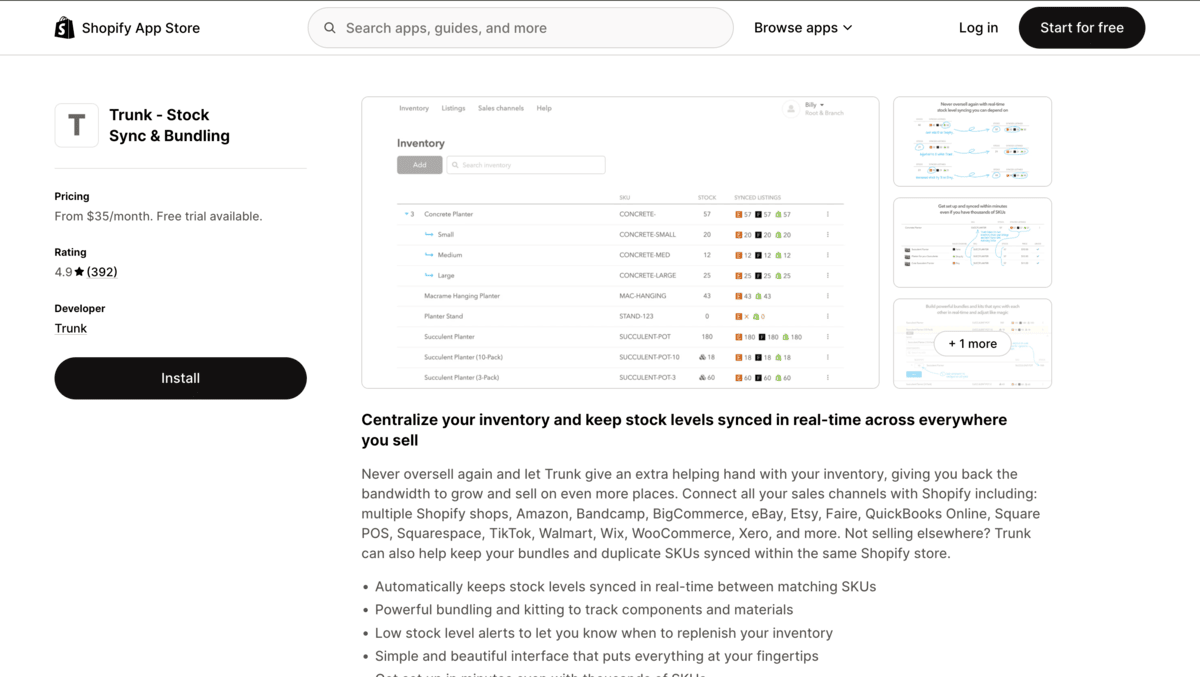Click the 'Low stock level alerts' bullet
Viewport: 1200px width, 677px height.
(x=604, y=633)
